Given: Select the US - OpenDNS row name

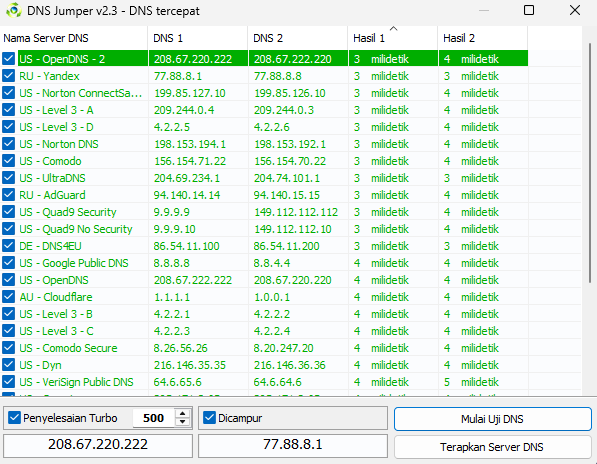Looking at the screenshot, I should pyautogui.click(x=54, y=280).
